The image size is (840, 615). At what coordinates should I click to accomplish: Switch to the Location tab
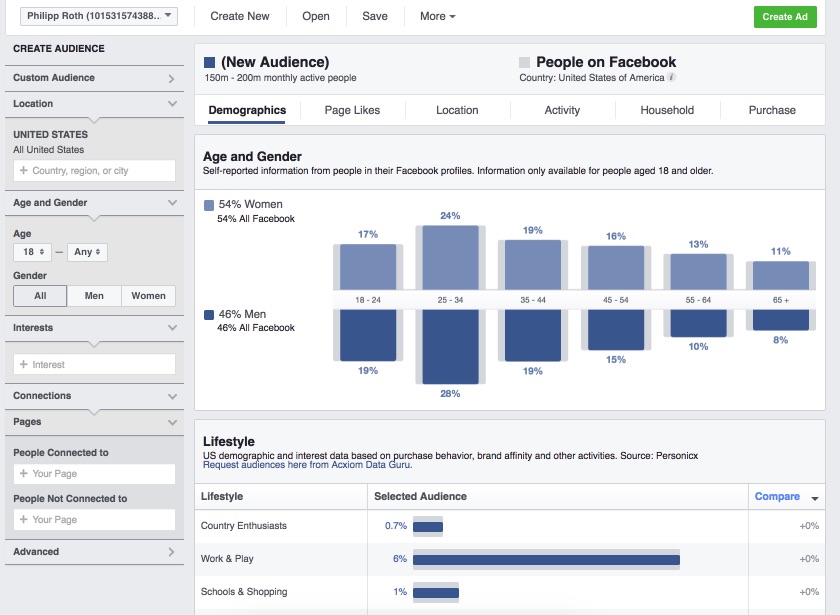pos(457,110)
